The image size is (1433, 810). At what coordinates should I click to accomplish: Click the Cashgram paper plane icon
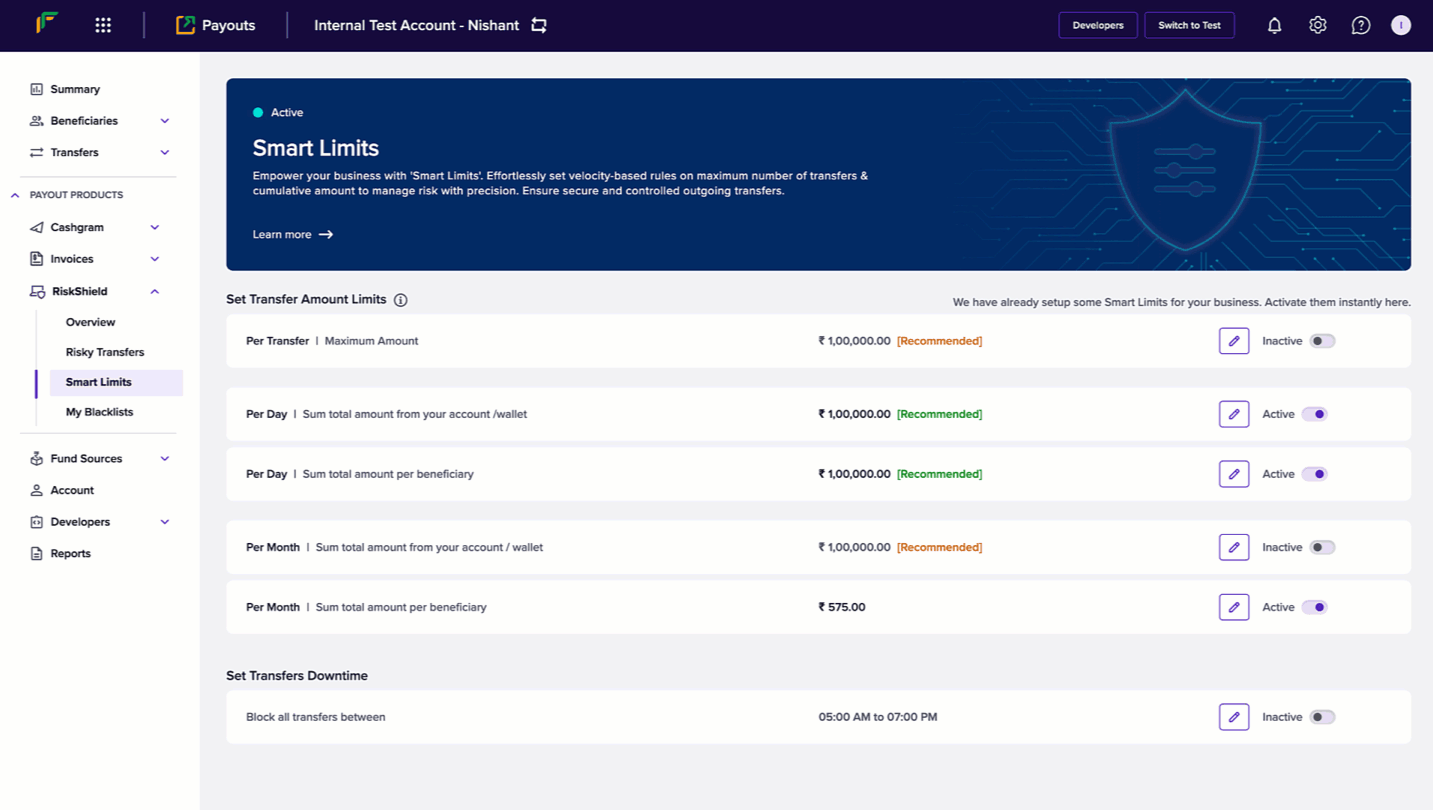coord(37,227)
